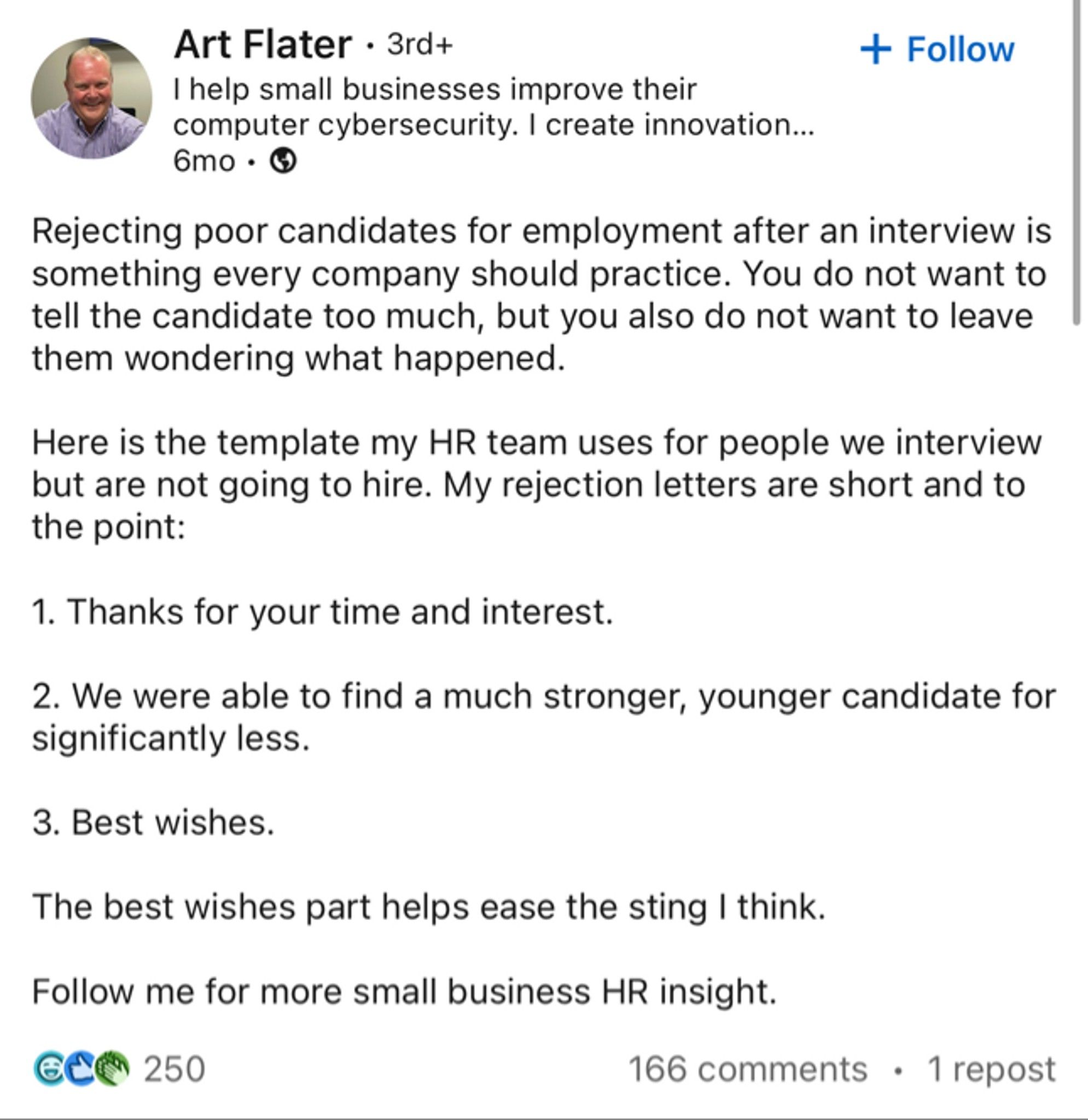
Task: Click the 'stronger, younger candidate' list item
Action: click(x=544, y=717)
